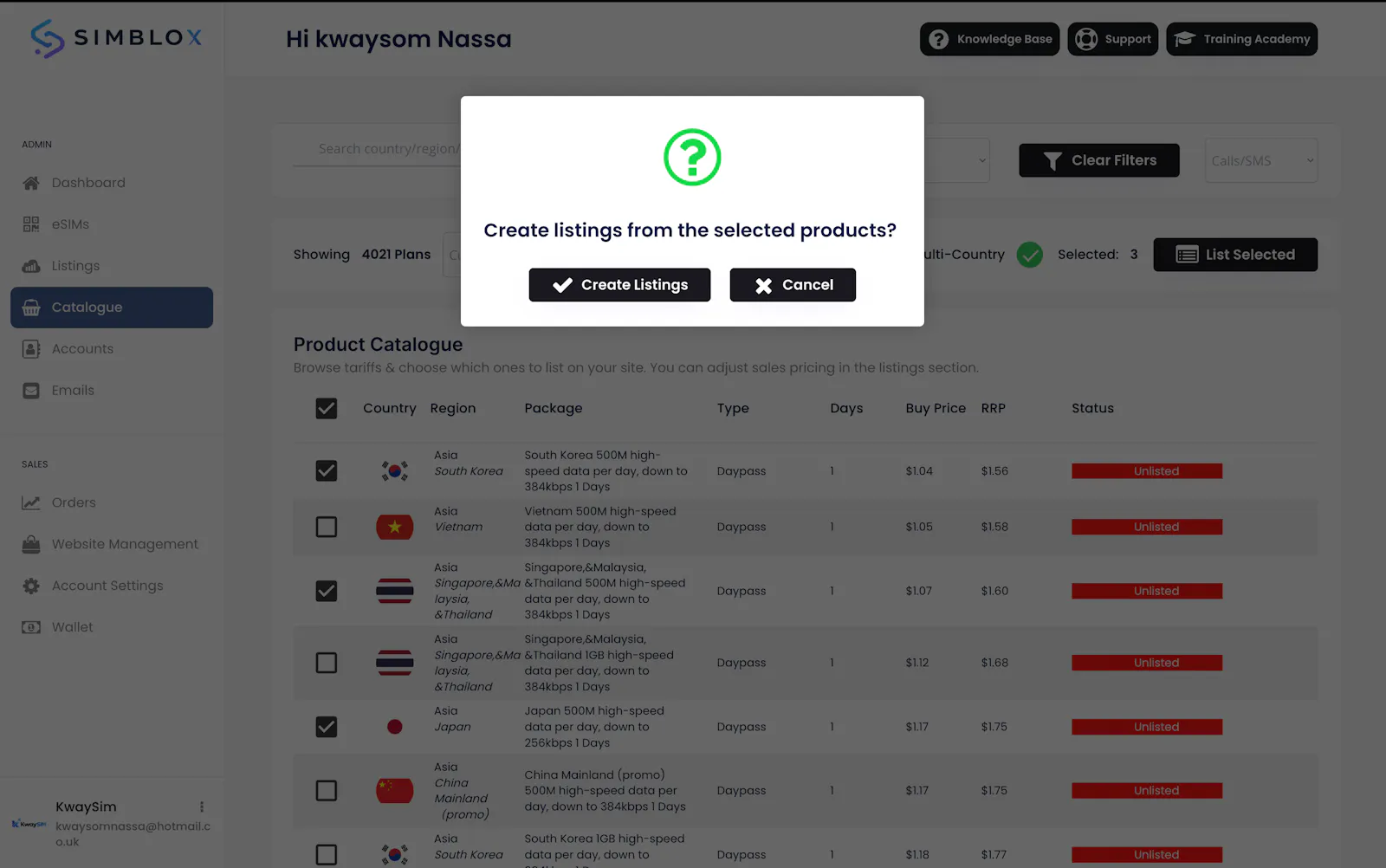Click the green question mark dialog icon
Screen dimensions: 1386x868
pos(692,157)
